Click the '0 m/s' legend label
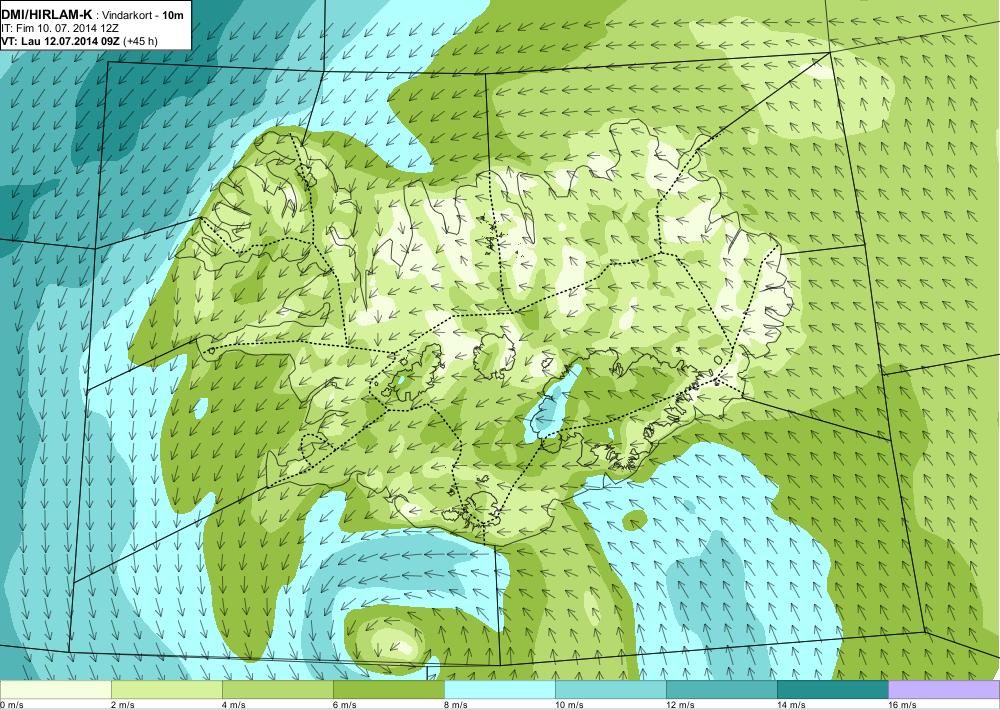 [12, 704]
